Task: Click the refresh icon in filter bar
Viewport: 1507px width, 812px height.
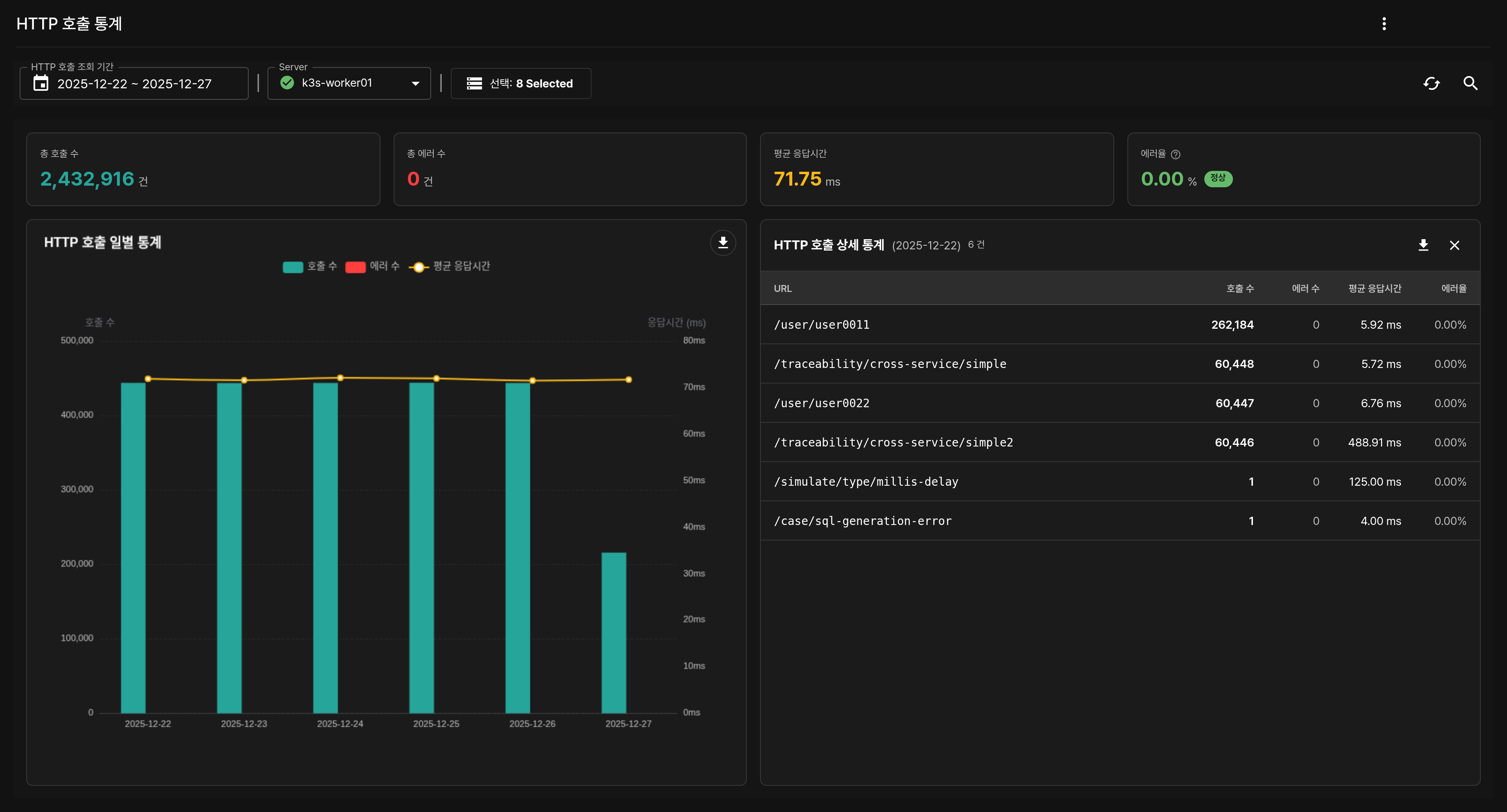Action: [x=1431, y=83]
